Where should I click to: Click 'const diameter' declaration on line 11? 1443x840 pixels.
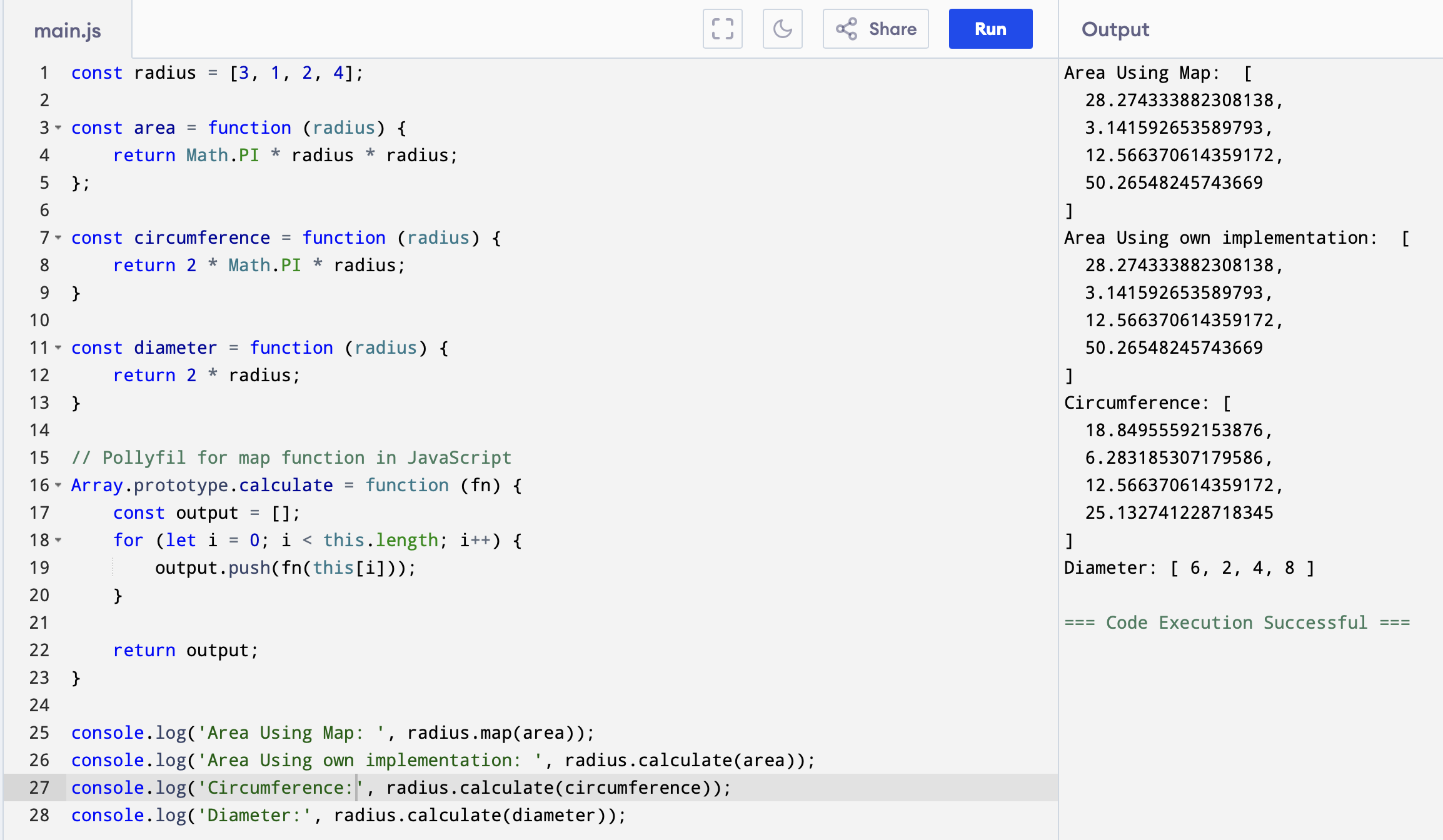click(144, 347)
